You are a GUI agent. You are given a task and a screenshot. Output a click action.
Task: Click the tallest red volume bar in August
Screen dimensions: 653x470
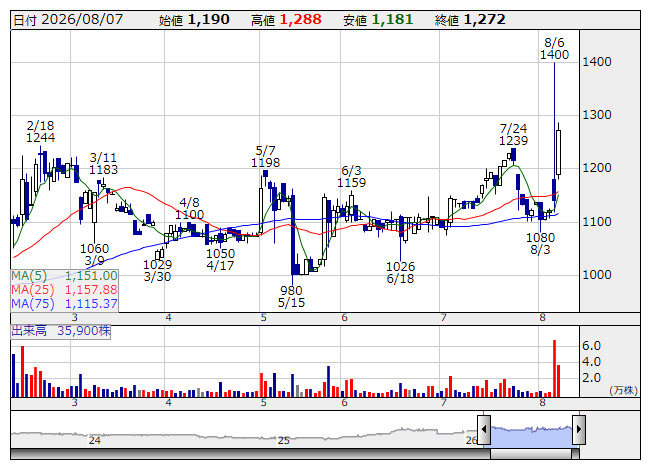554,368
